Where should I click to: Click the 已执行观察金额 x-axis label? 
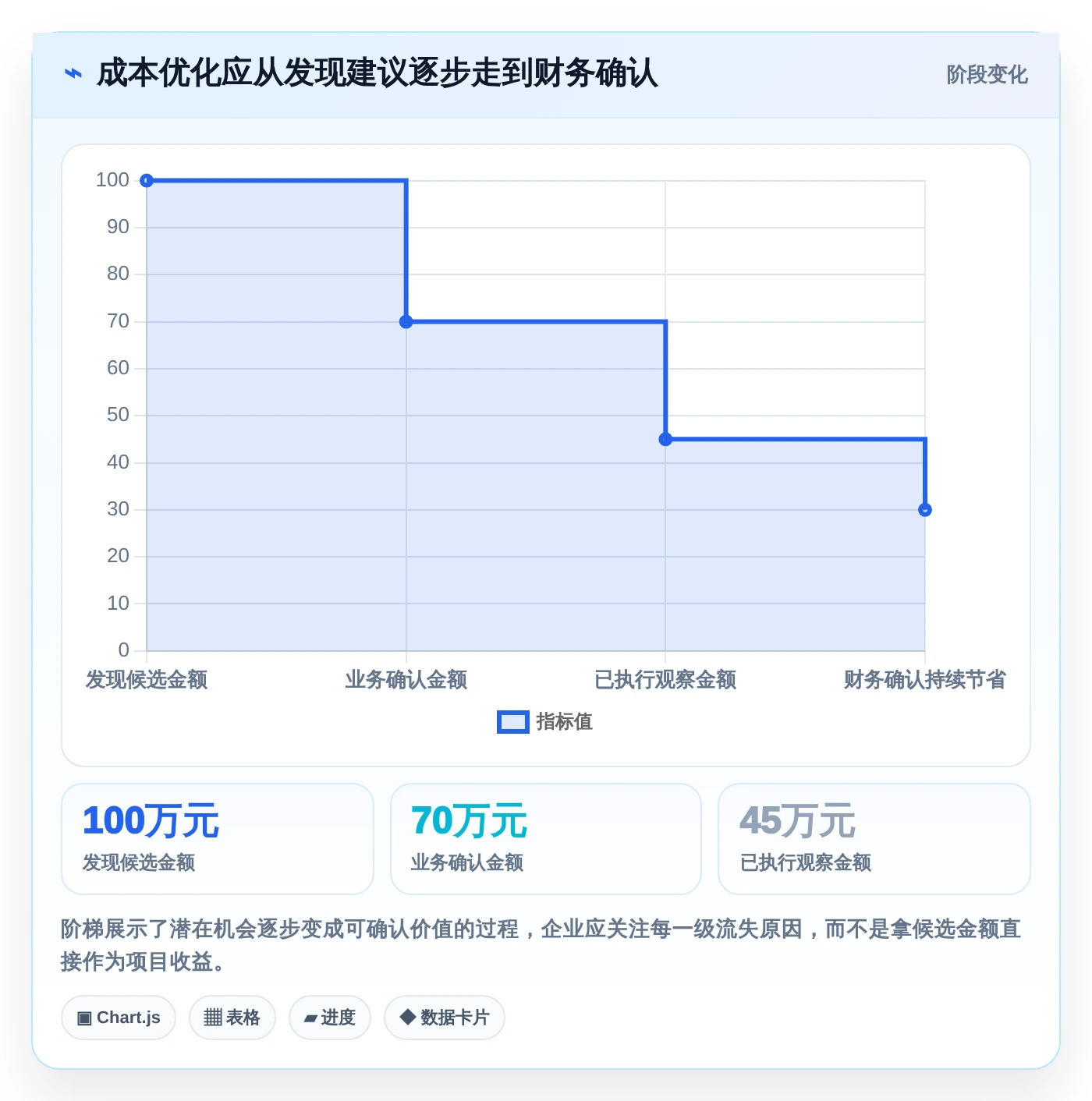pos(665,680)
